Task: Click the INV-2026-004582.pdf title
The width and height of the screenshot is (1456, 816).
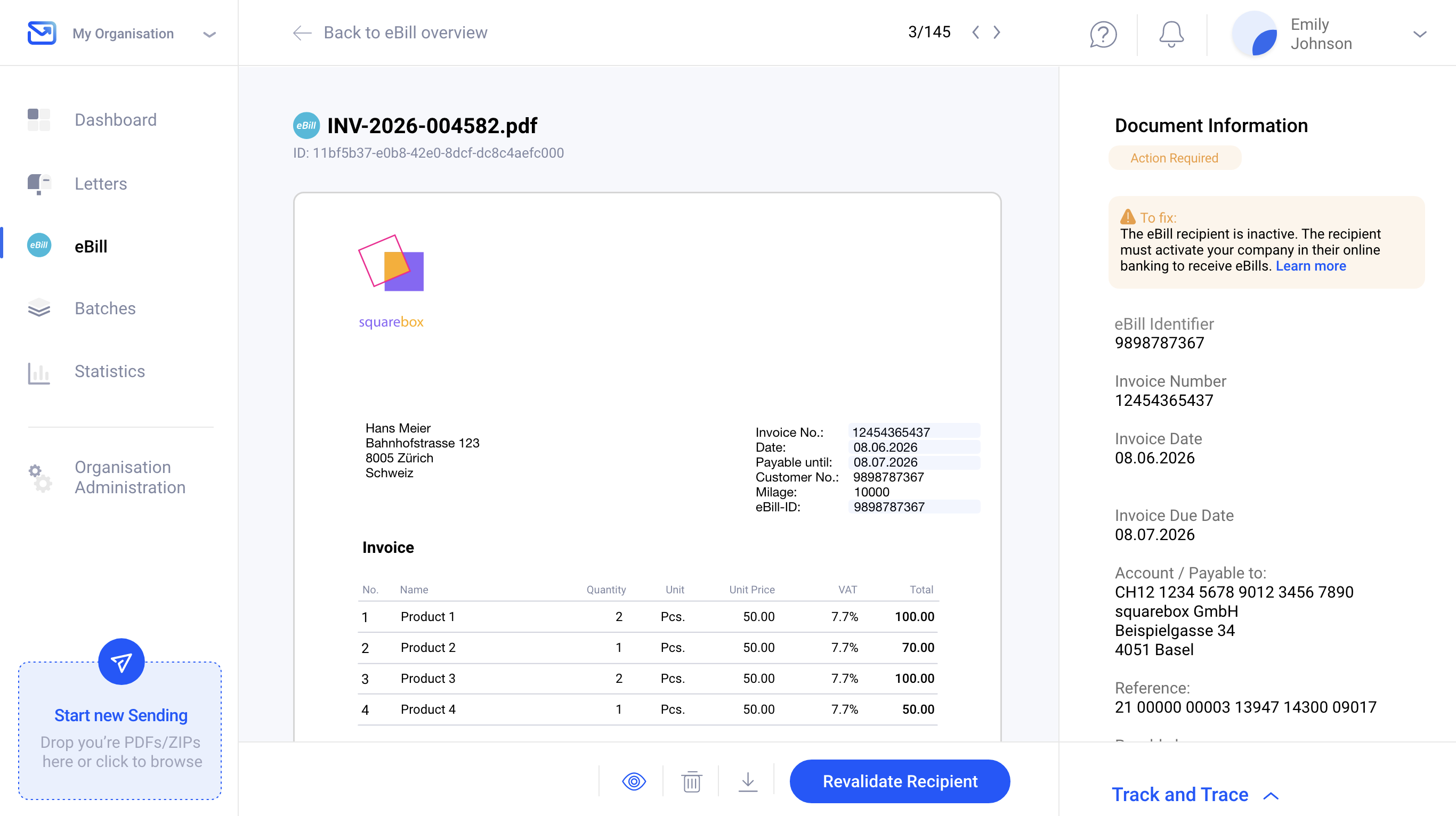Action: 432,125
